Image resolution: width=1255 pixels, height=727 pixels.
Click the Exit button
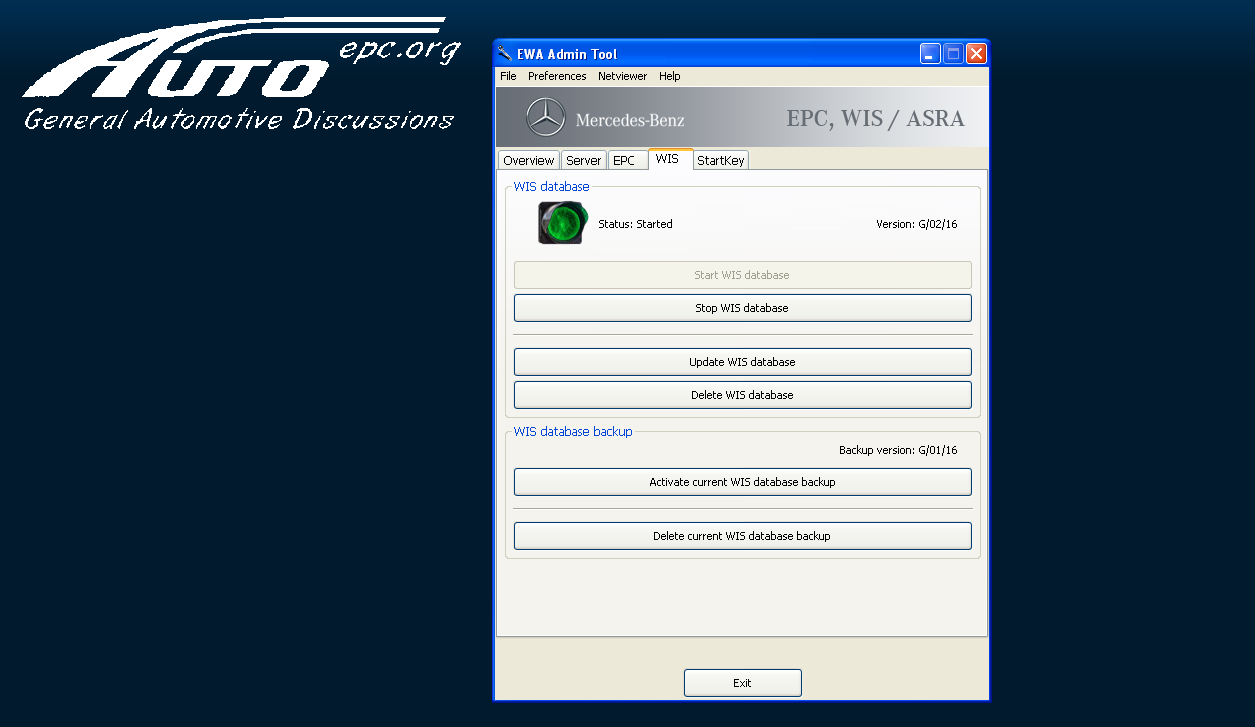pos(742,683)
